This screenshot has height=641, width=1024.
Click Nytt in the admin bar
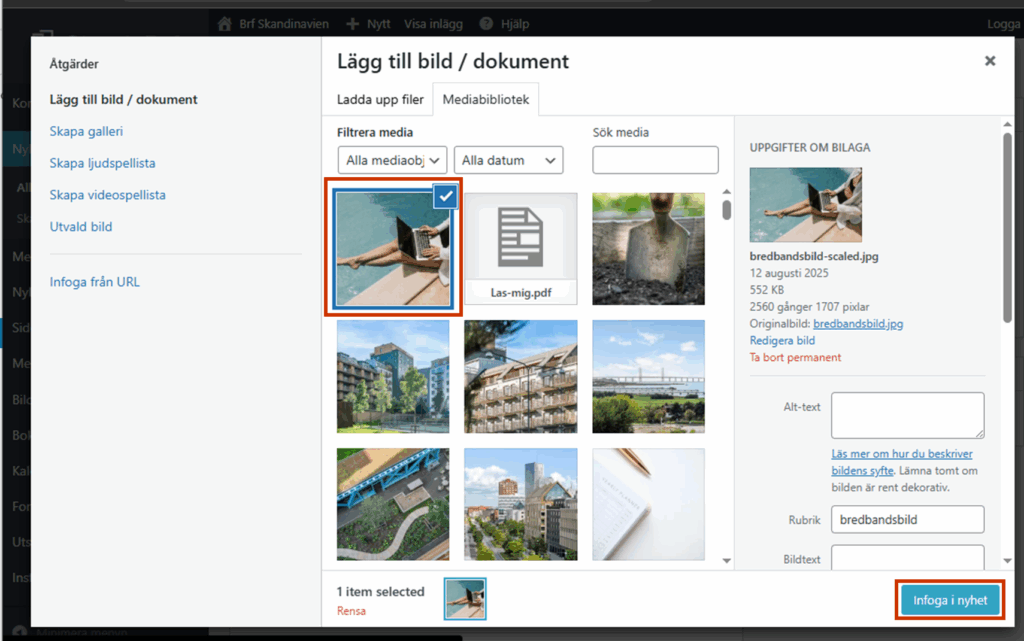coord(379,24)
